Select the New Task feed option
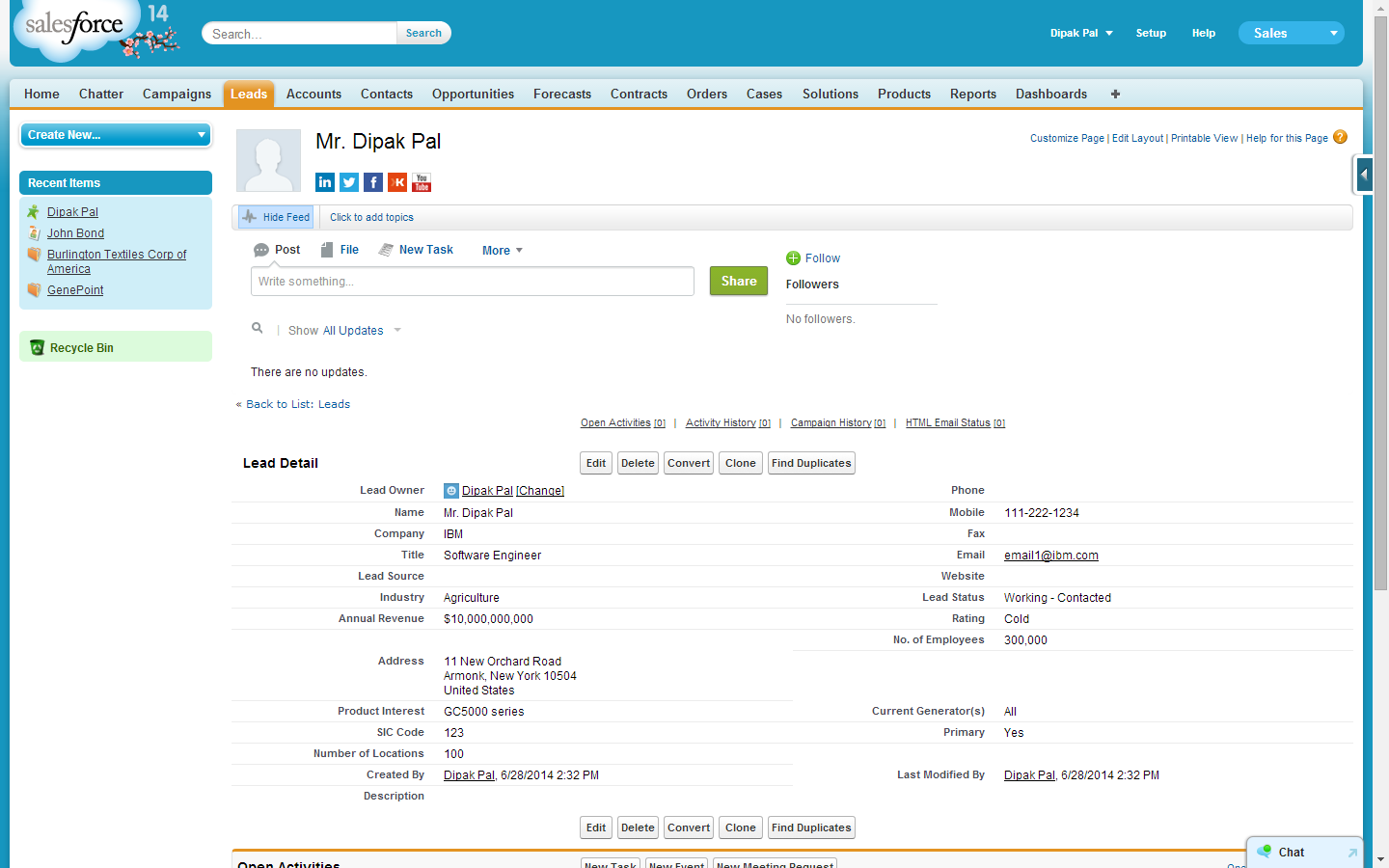Screen dimensions: 1389x868 tap(416, 250)
